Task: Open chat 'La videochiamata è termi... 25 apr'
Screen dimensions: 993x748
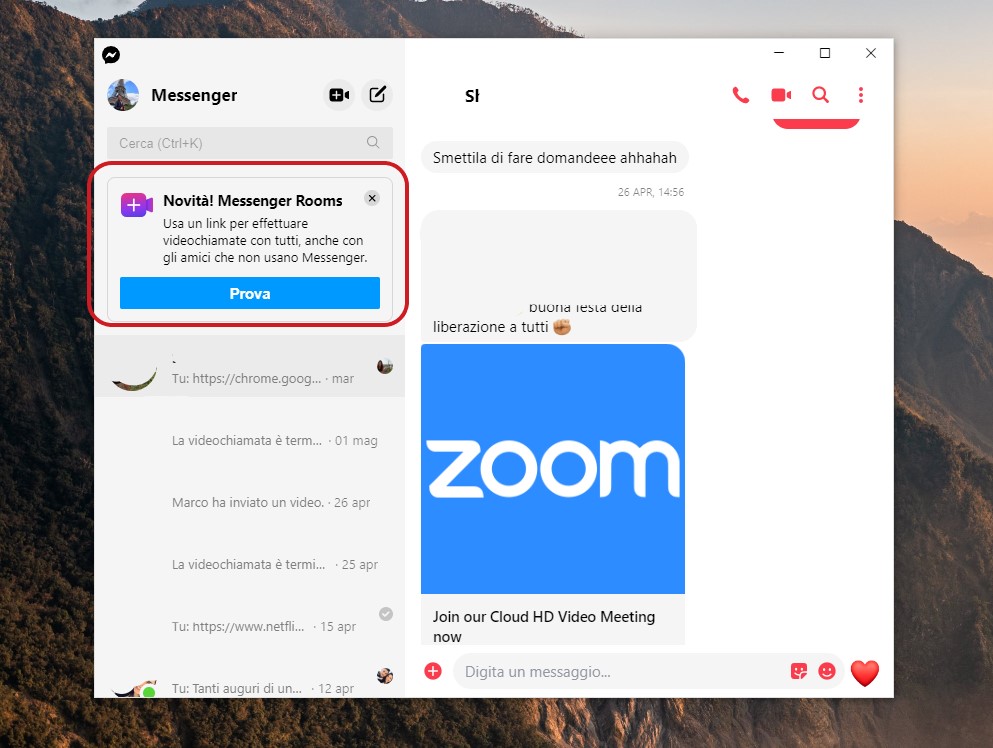Action: (x=250, y=552)
